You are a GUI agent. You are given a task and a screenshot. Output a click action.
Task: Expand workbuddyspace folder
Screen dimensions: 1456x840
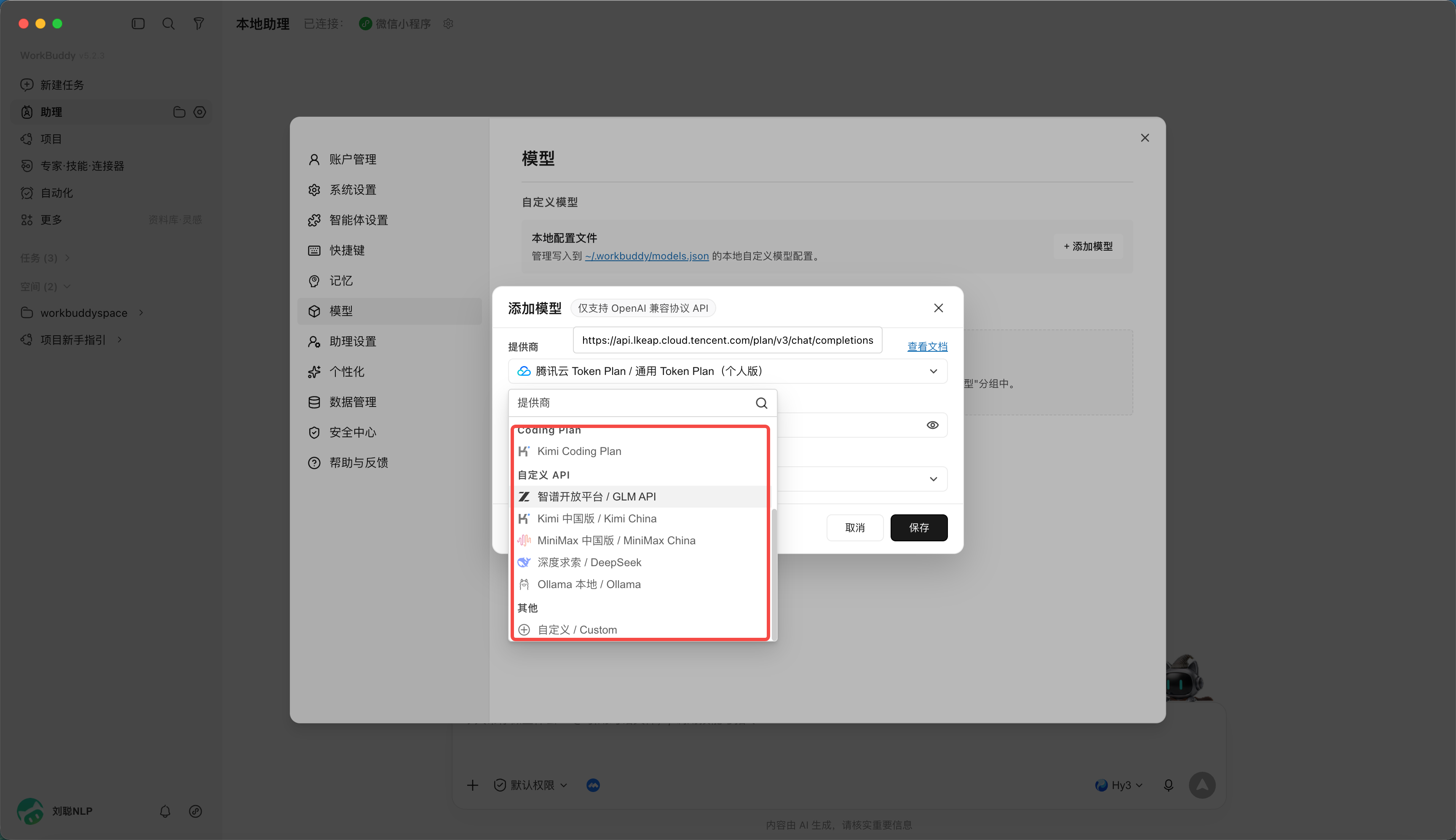(140, 313)
